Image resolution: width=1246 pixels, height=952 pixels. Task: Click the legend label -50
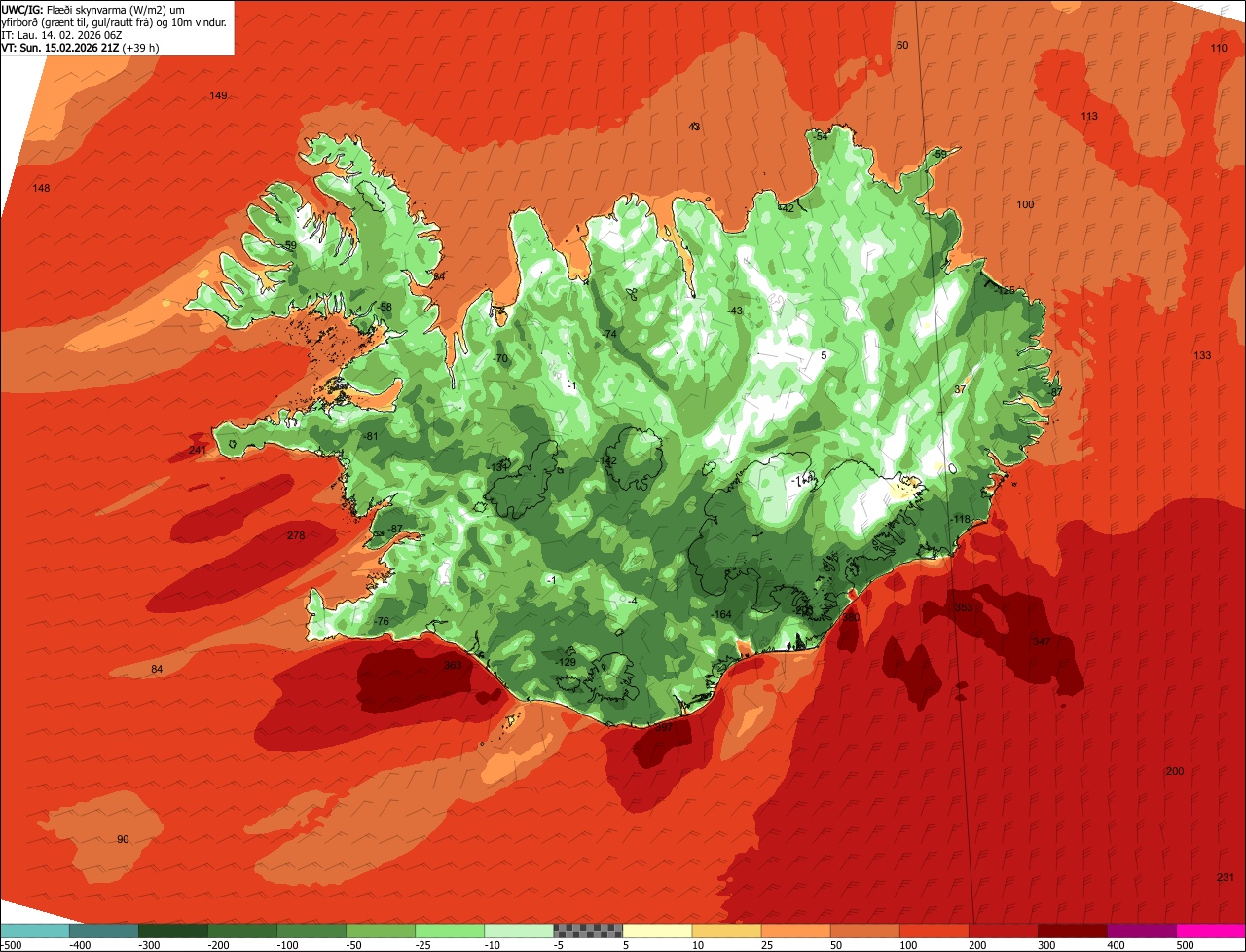tap(355, 945)
